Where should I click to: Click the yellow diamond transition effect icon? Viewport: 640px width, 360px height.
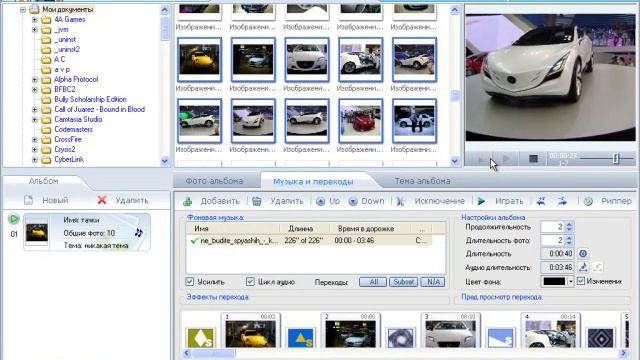click(x=200, y=338)
